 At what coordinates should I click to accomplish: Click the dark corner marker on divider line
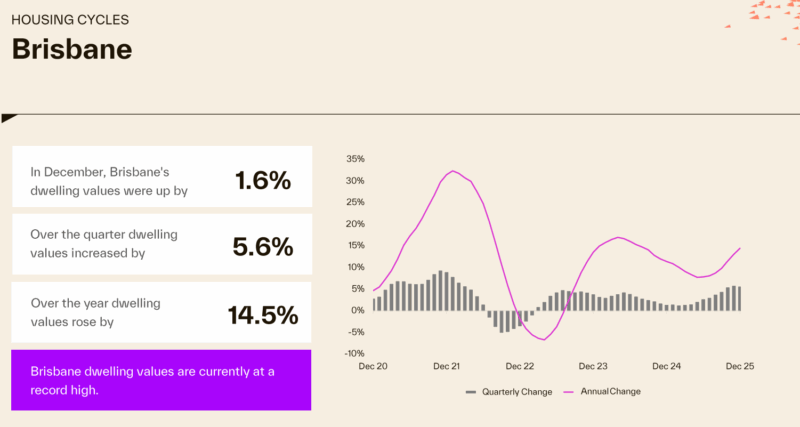(9, 119)
